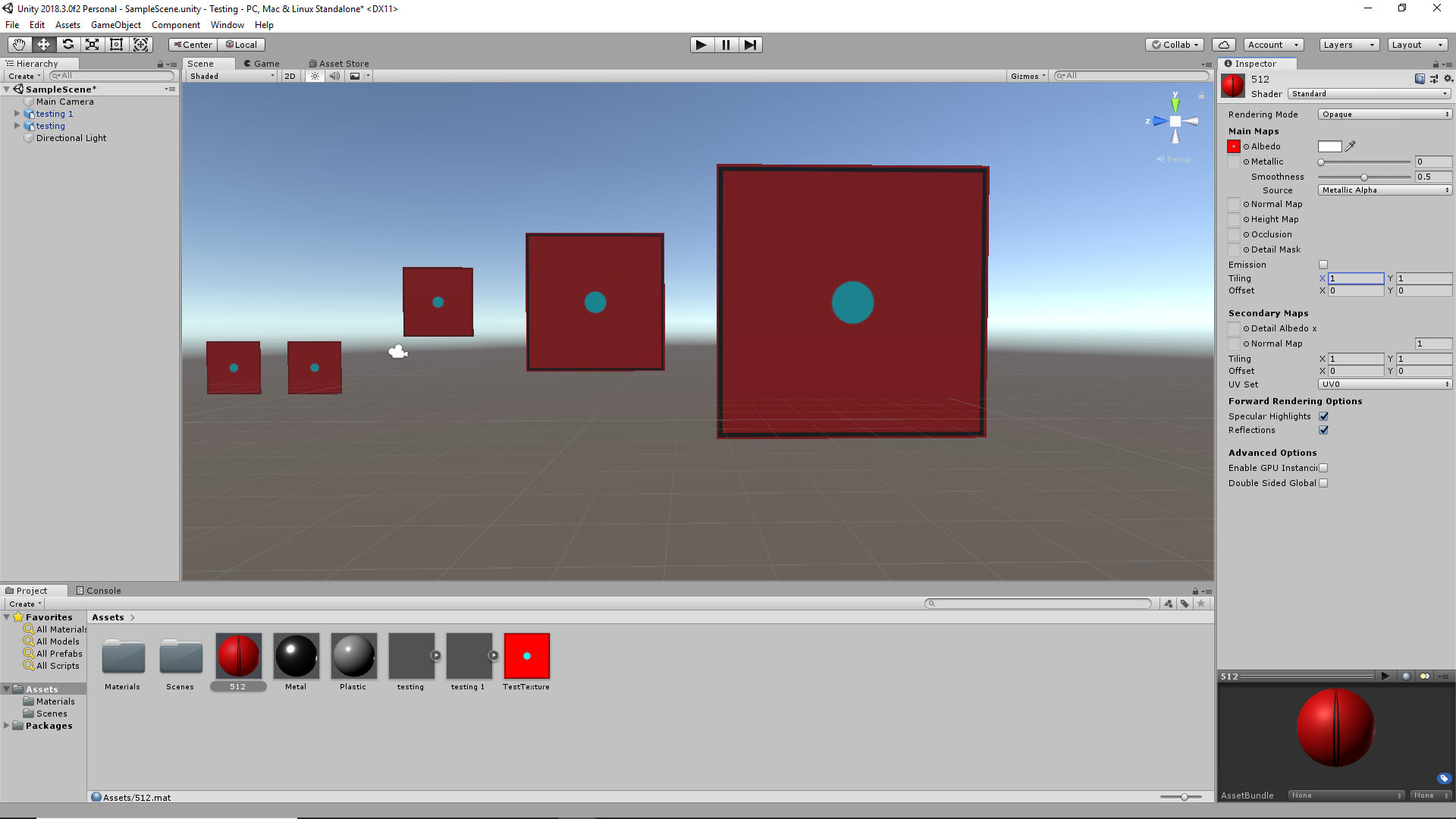Screen dimensions: 1456x819
Task: Disable Specular Highlights
Action: tap(1324, 416)
